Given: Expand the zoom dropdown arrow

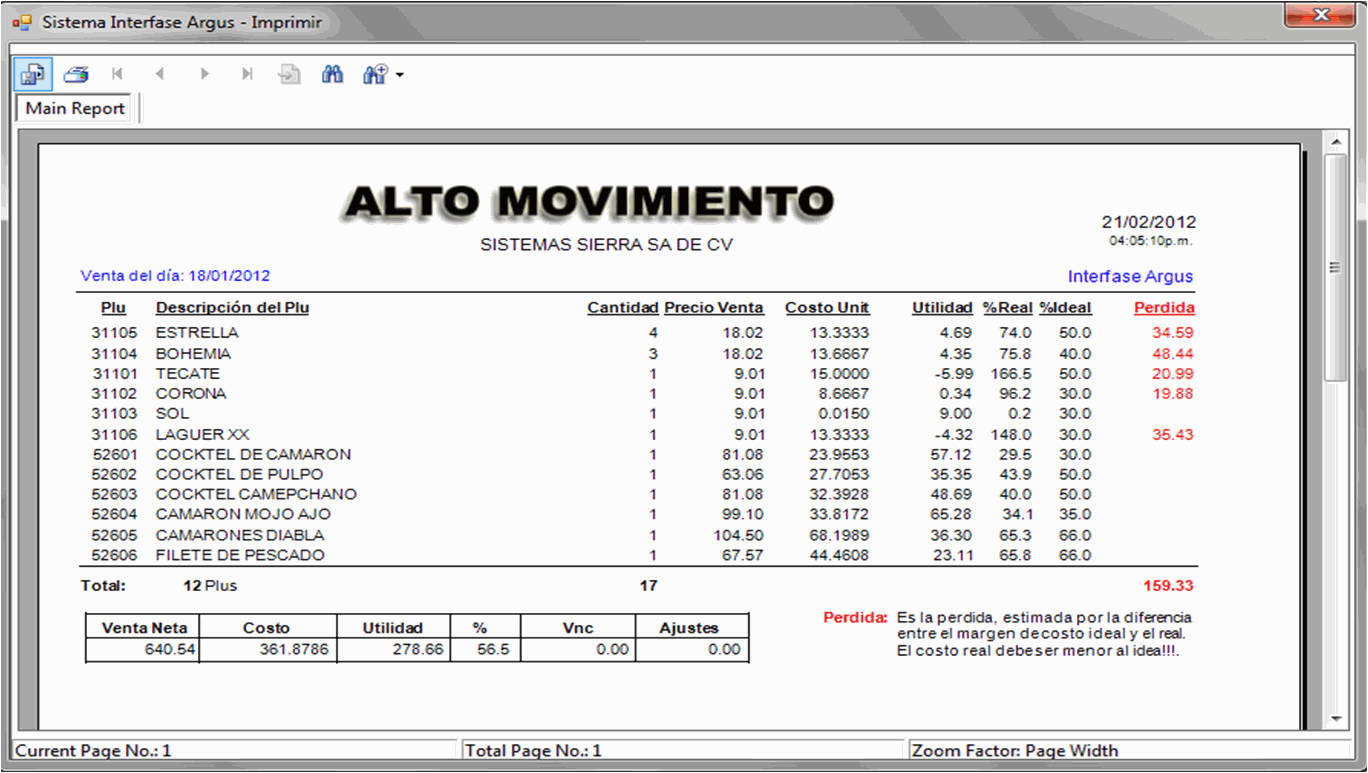Looking at the screenshot, I should point(400,75).
